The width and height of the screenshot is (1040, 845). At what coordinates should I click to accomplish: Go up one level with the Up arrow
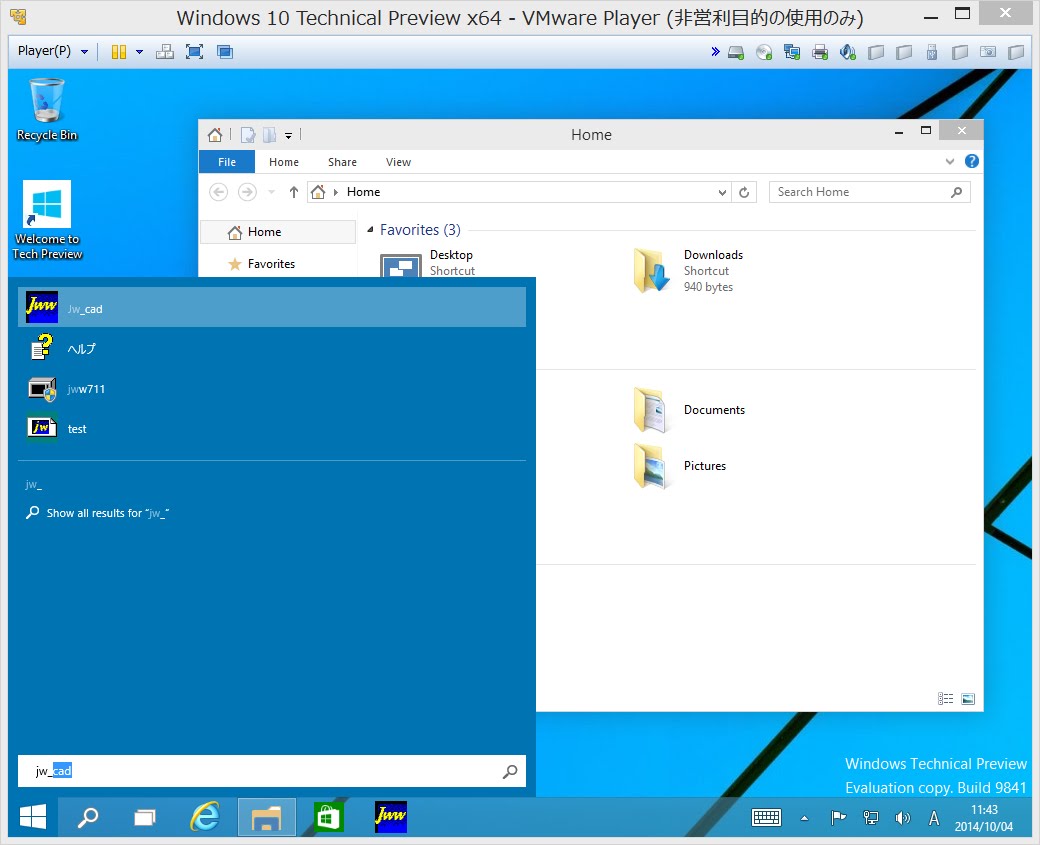tap(294, 192)
